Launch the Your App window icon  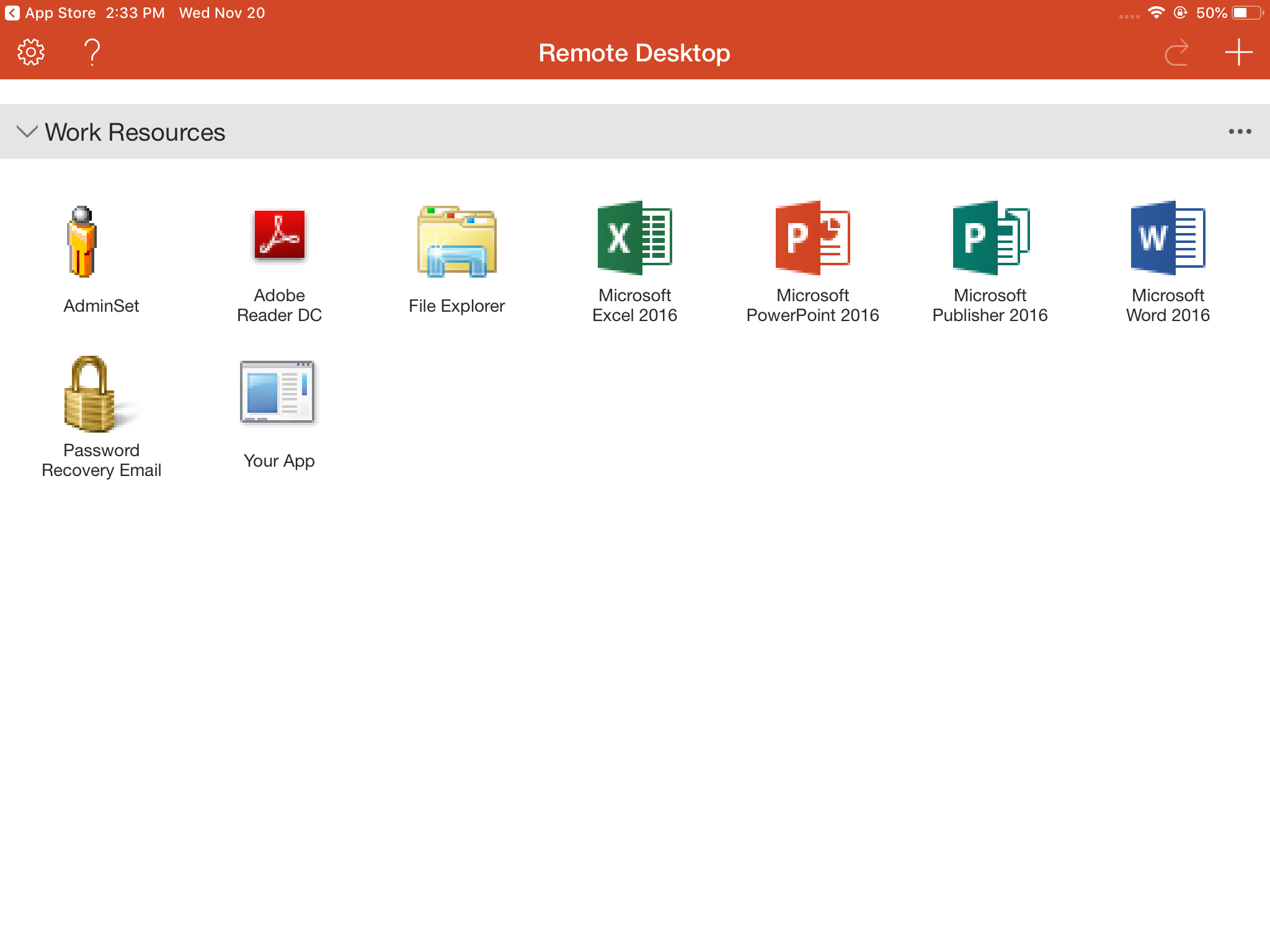pos(278,392)
